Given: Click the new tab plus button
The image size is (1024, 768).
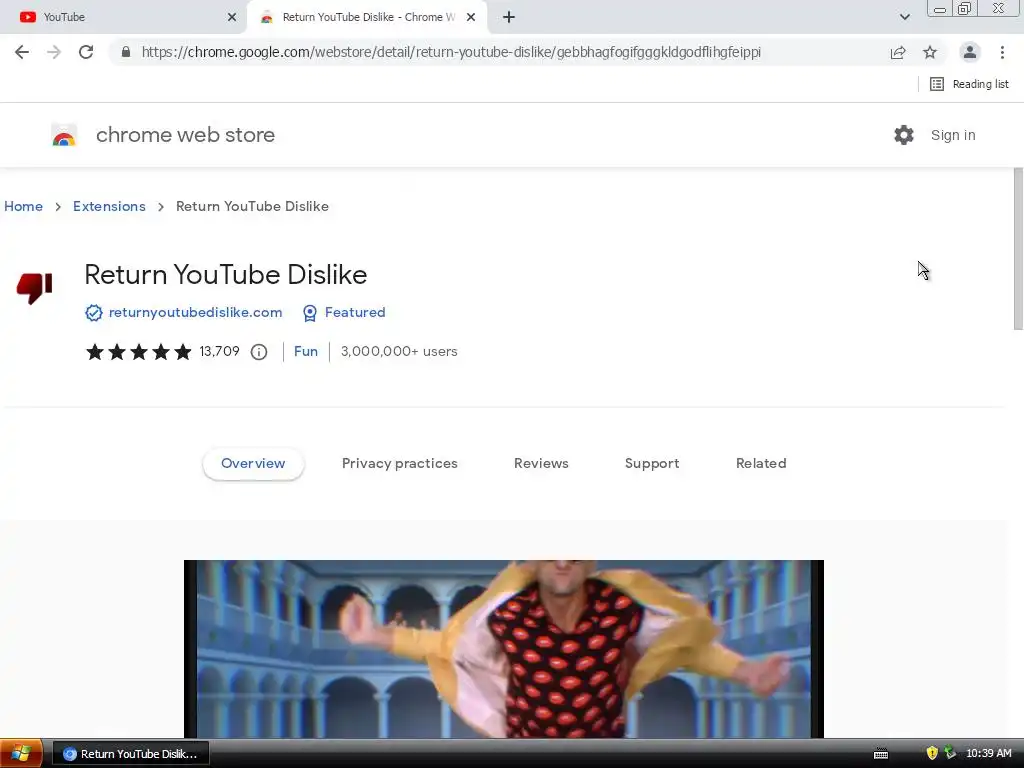Looking at the screenshot, I should click(509, 17).
